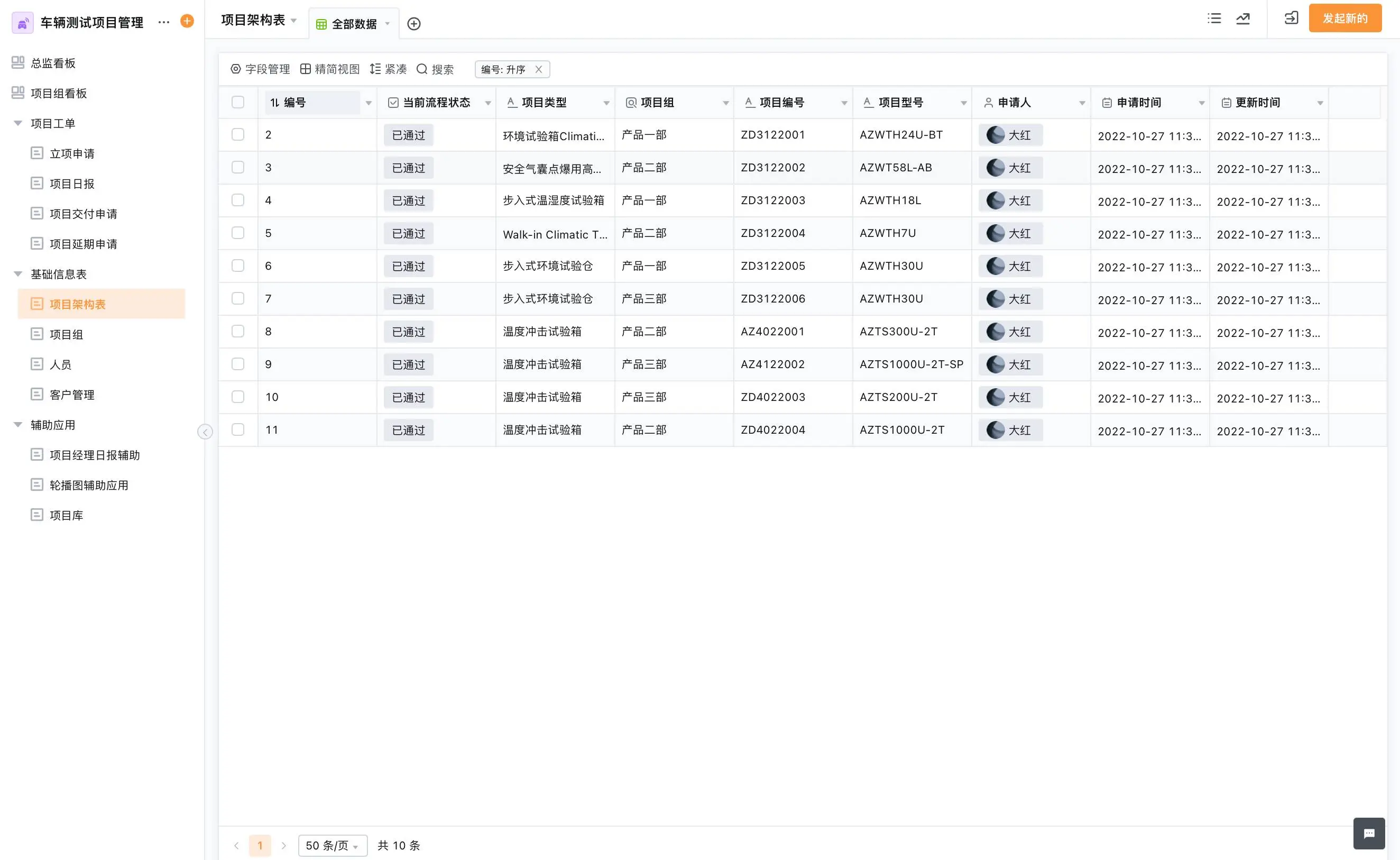Open 项目交付申请 form

click(84, 214)
